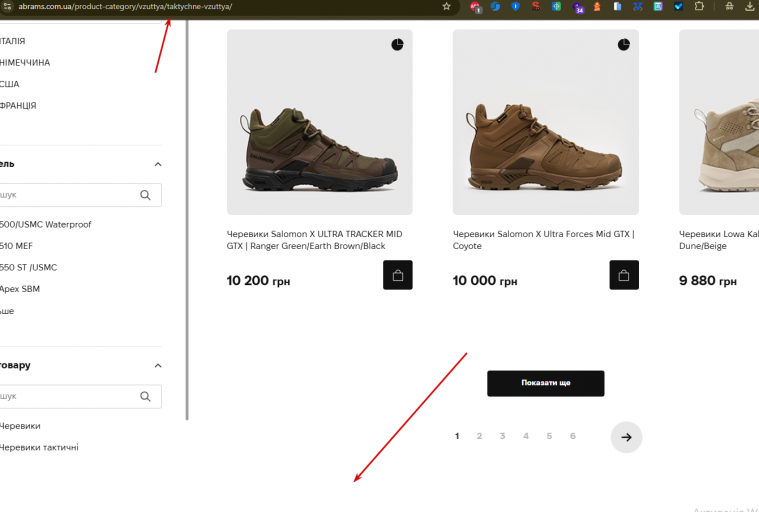Open the white-blue pages extension icon
Screen dimensions: 759x512
click(x=617, y=6)
